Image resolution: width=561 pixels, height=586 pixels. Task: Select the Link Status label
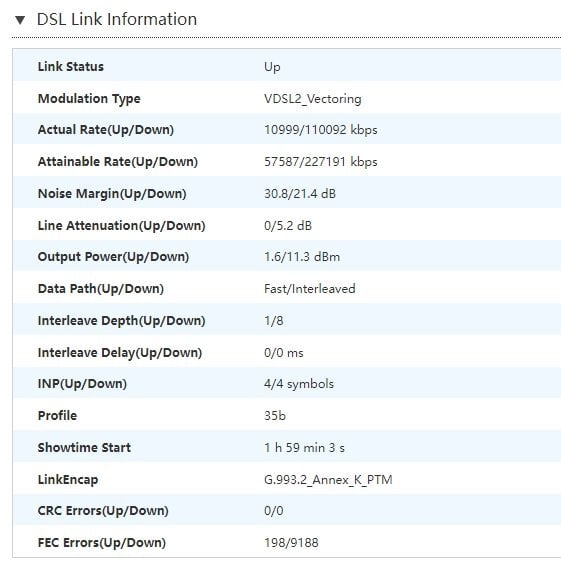point(71,67)
